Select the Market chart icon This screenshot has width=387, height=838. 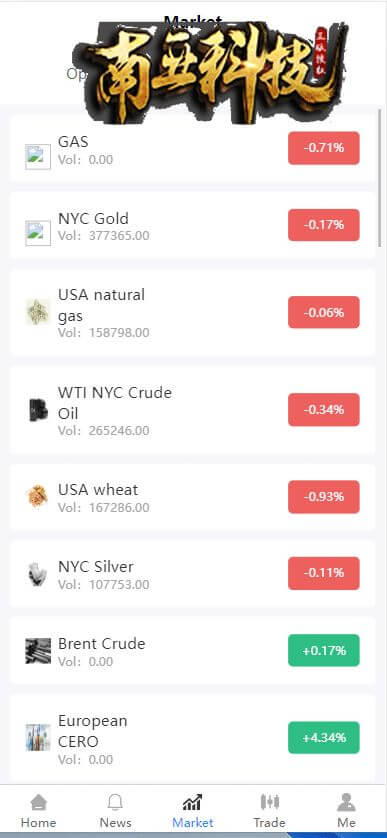192,802
